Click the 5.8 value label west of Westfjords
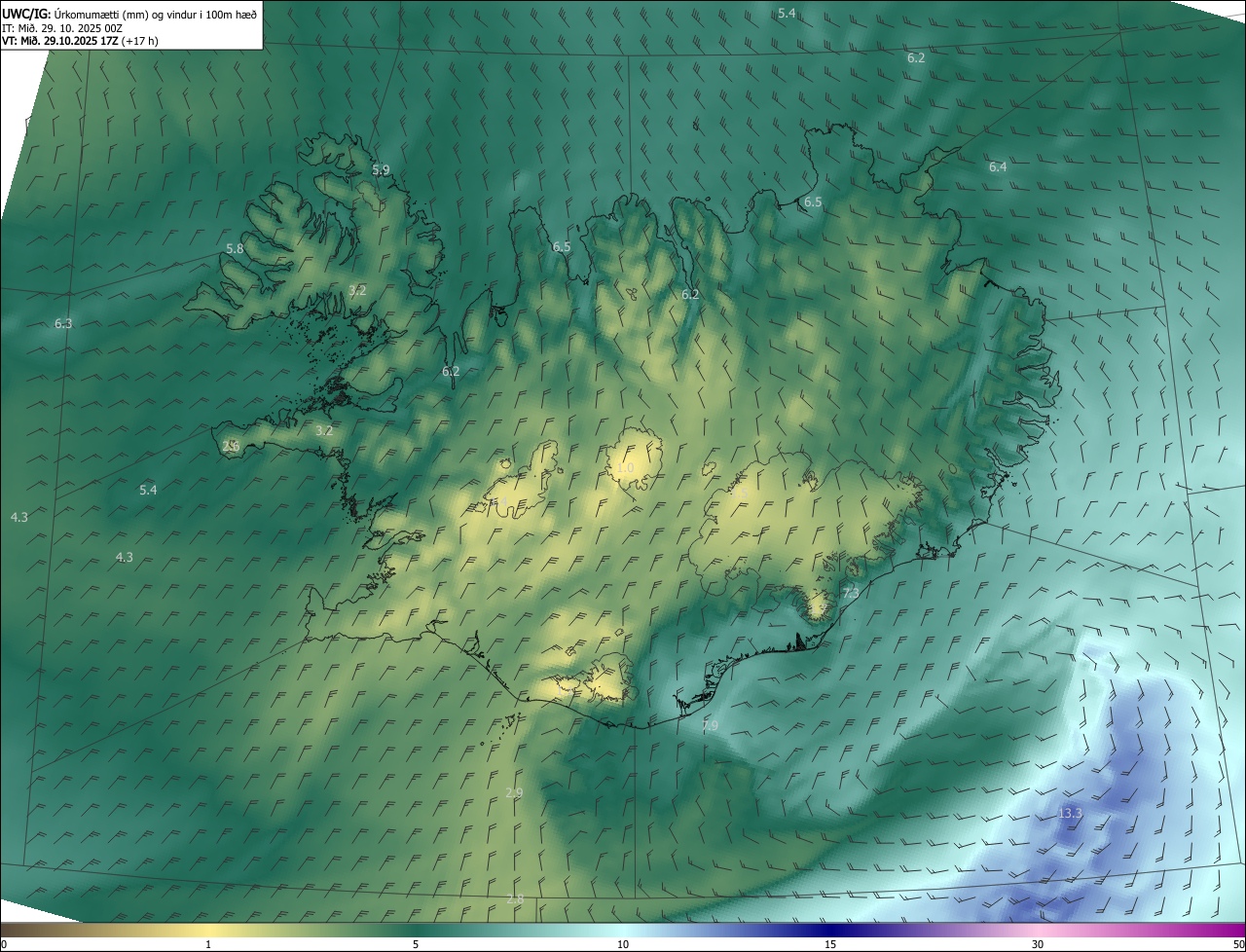 pos(235,248)
